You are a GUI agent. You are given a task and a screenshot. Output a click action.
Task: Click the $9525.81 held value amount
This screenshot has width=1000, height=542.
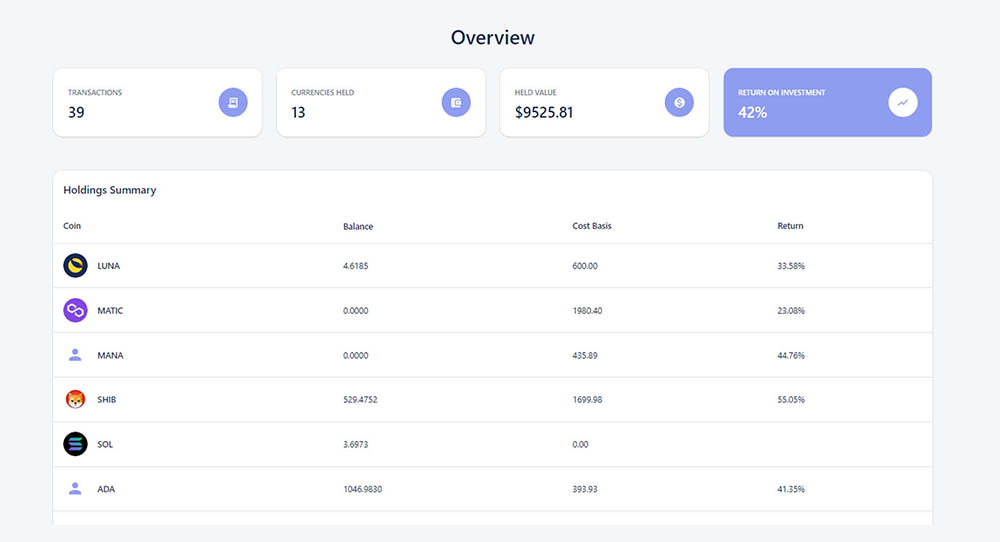(544, 112)
